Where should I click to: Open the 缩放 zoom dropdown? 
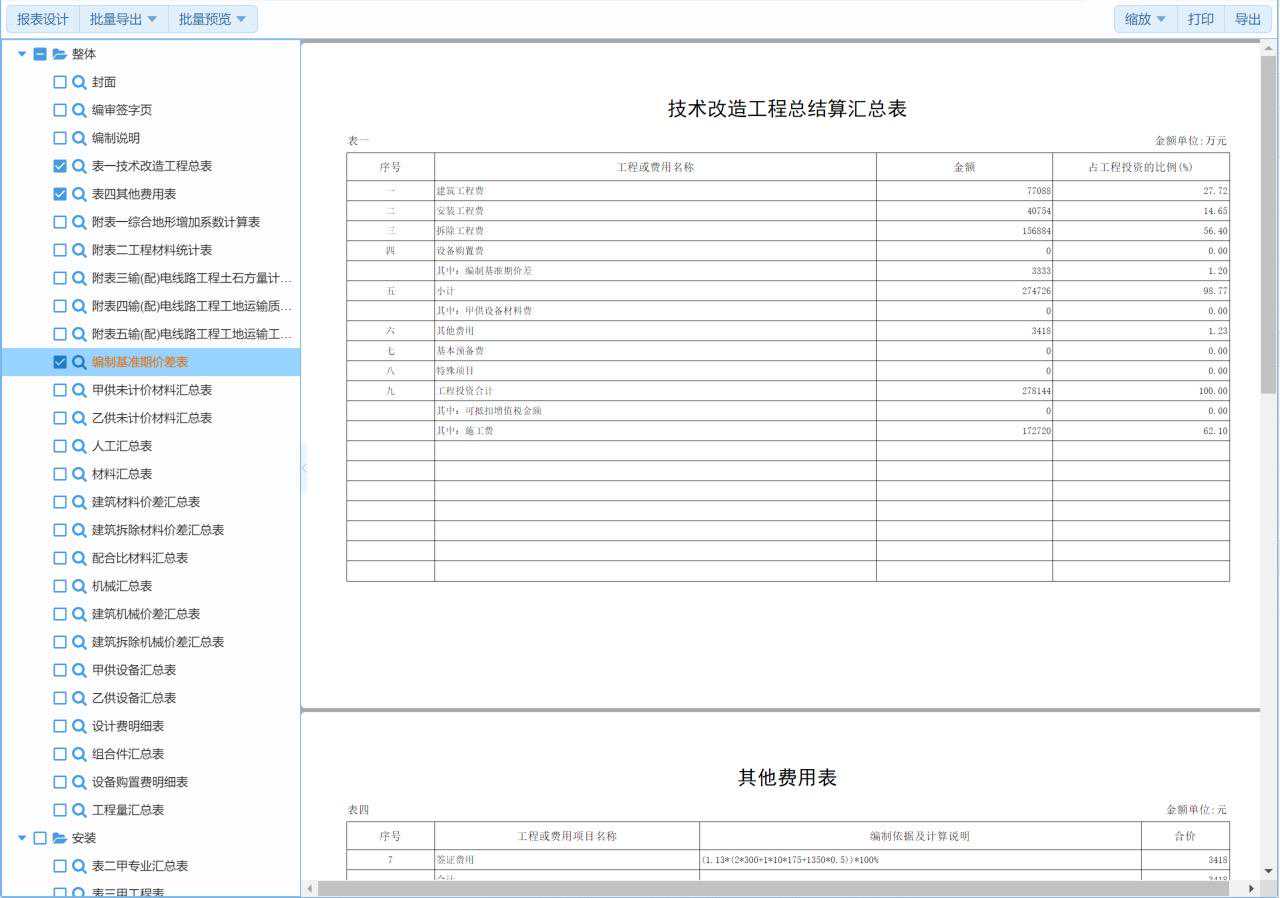(1145, 19)
